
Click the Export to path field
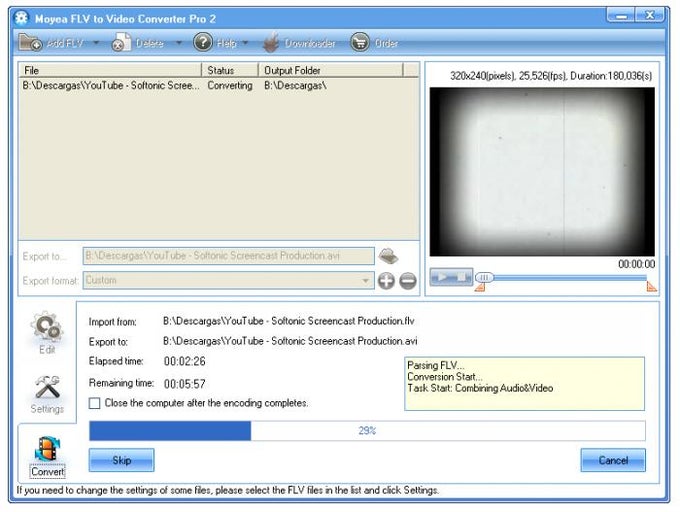[229, 256]
